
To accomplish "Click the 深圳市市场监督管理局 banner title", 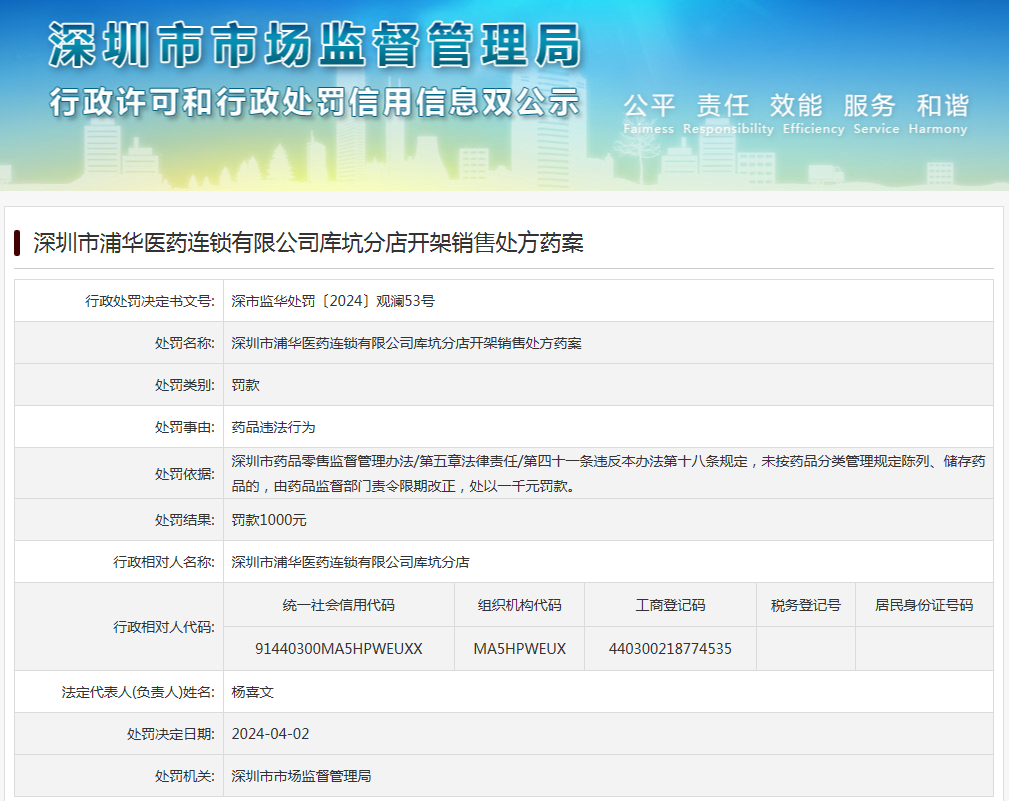I will (315, 45).
